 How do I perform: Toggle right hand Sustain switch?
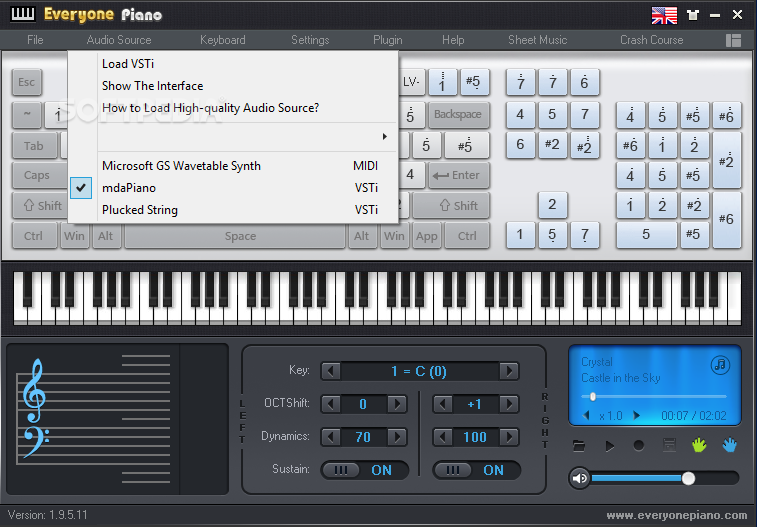(x=476, y=470)
